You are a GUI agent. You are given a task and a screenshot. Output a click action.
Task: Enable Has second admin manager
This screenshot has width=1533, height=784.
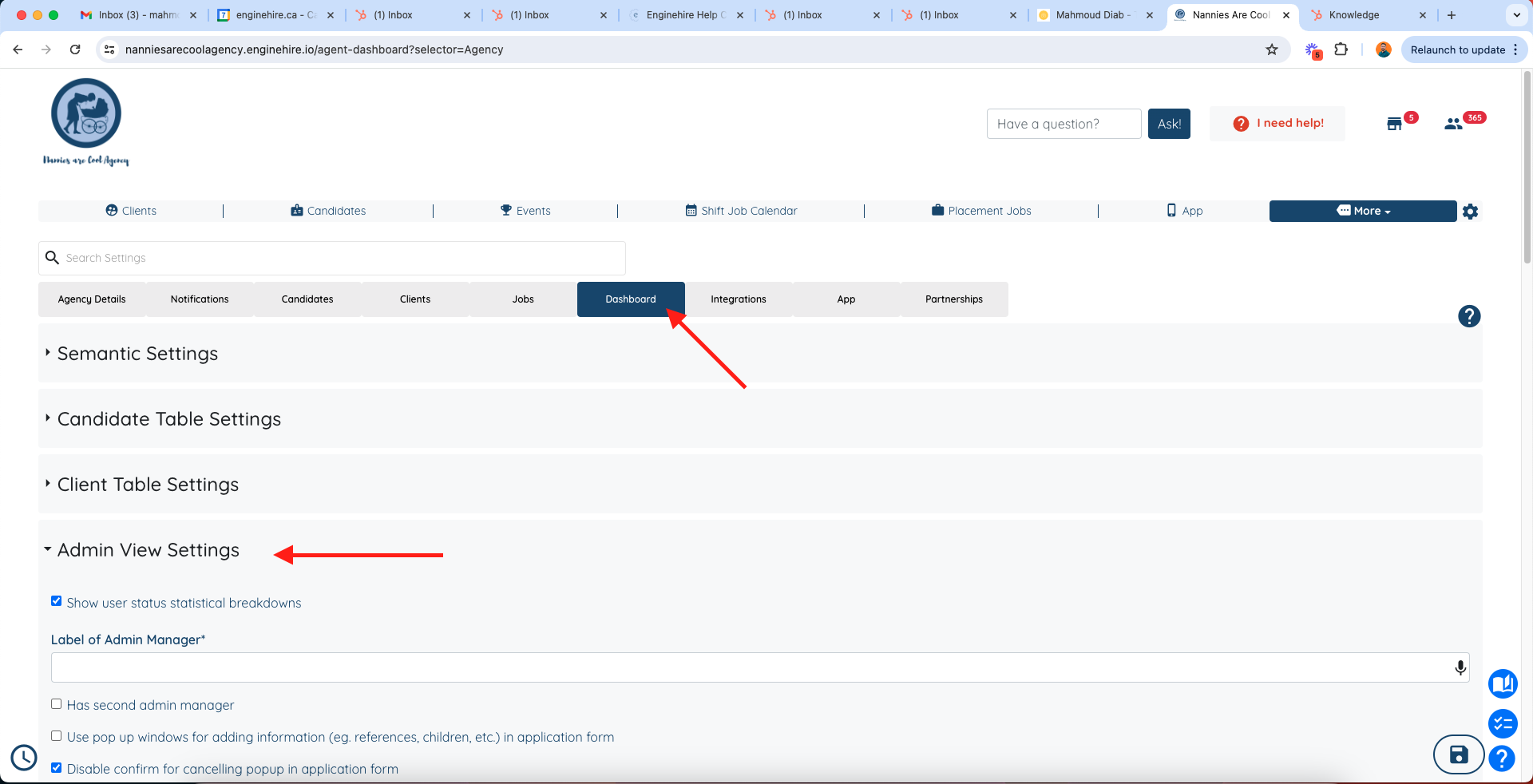[x=56, y=703]
